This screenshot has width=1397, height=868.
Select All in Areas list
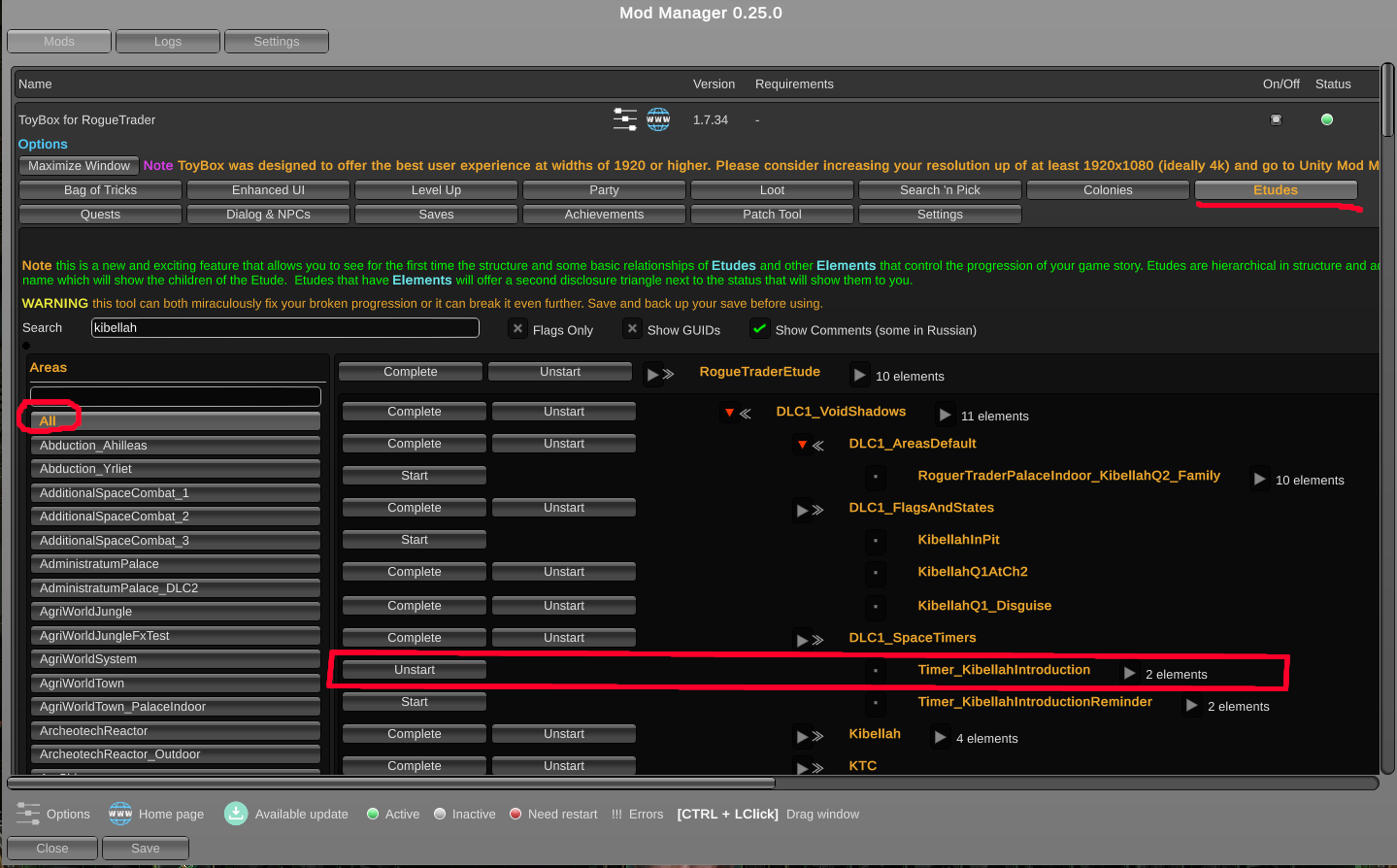tap(175, 421)
